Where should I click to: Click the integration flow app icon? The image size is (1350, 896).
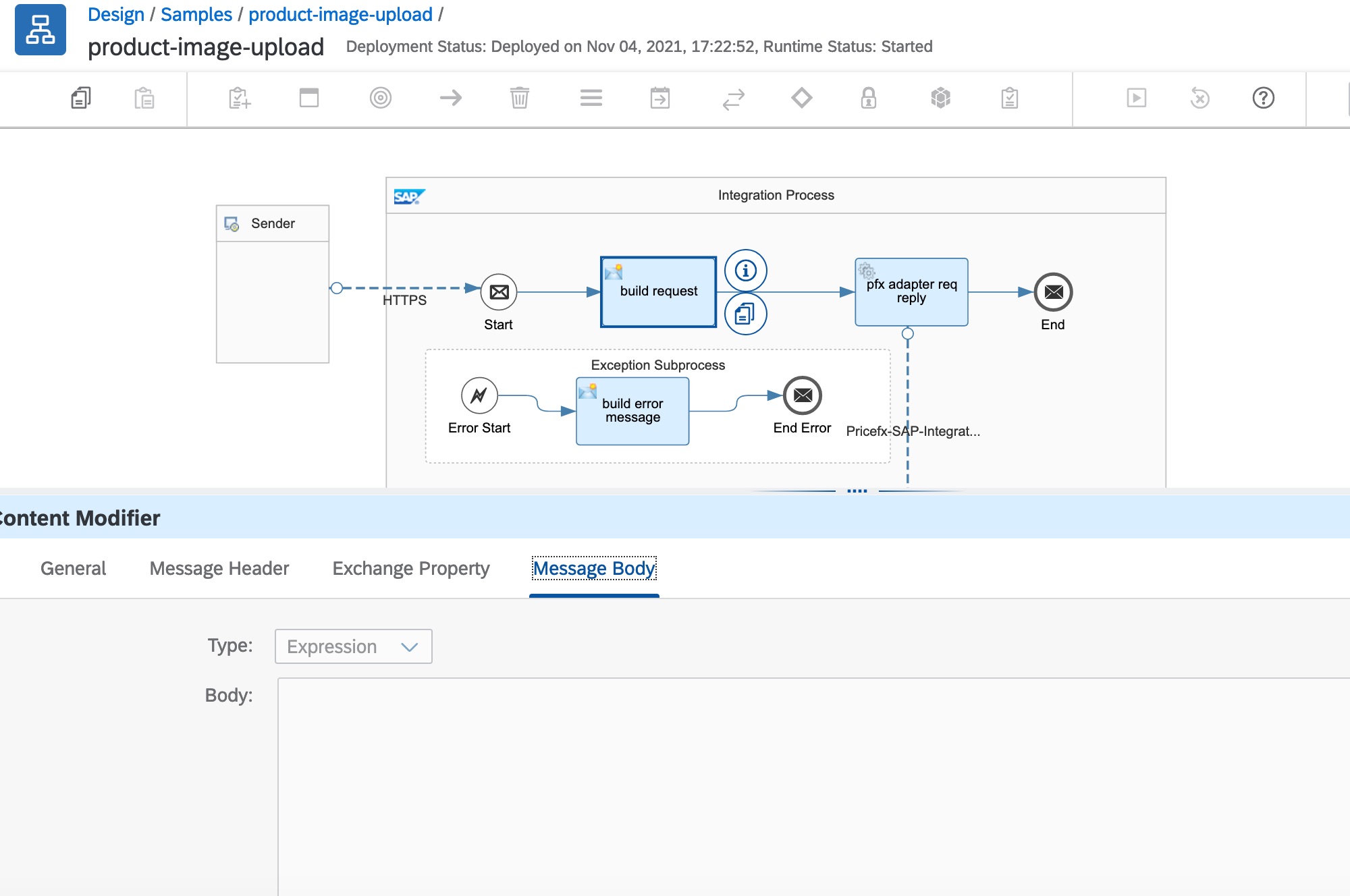40,30
